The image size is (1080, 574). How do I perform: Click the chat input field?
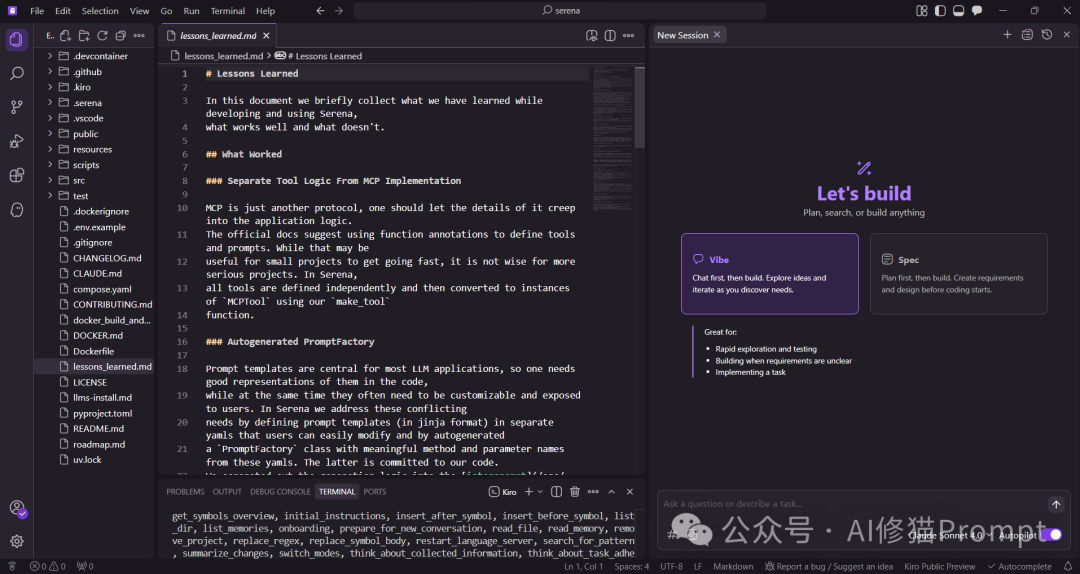852,504
